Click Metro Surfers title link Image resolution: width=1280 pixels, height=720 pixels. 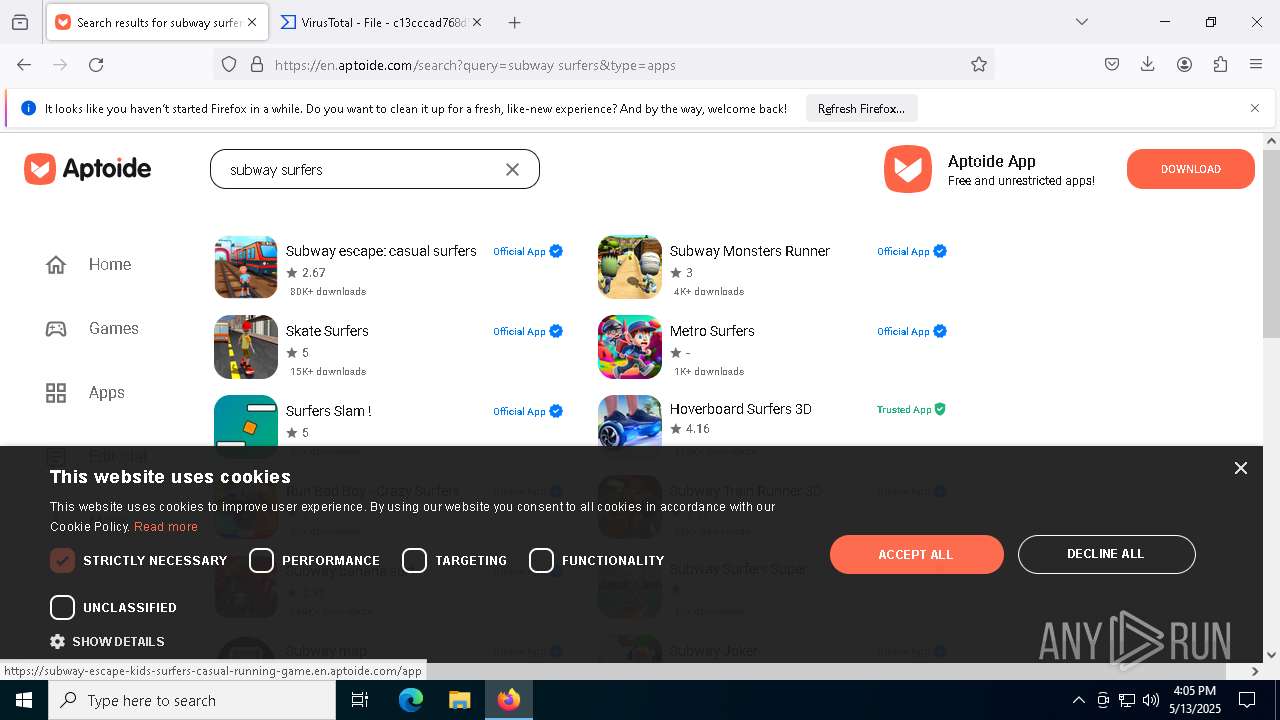coord(712,331)
